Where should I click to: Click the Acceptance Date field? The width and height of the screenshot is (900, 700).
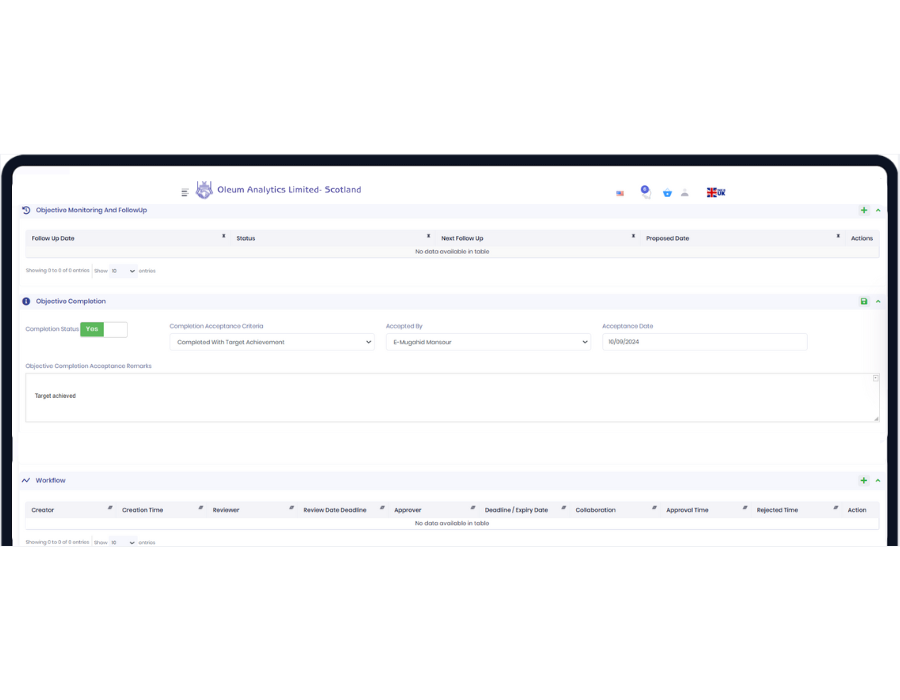click(x=704, y=342)
